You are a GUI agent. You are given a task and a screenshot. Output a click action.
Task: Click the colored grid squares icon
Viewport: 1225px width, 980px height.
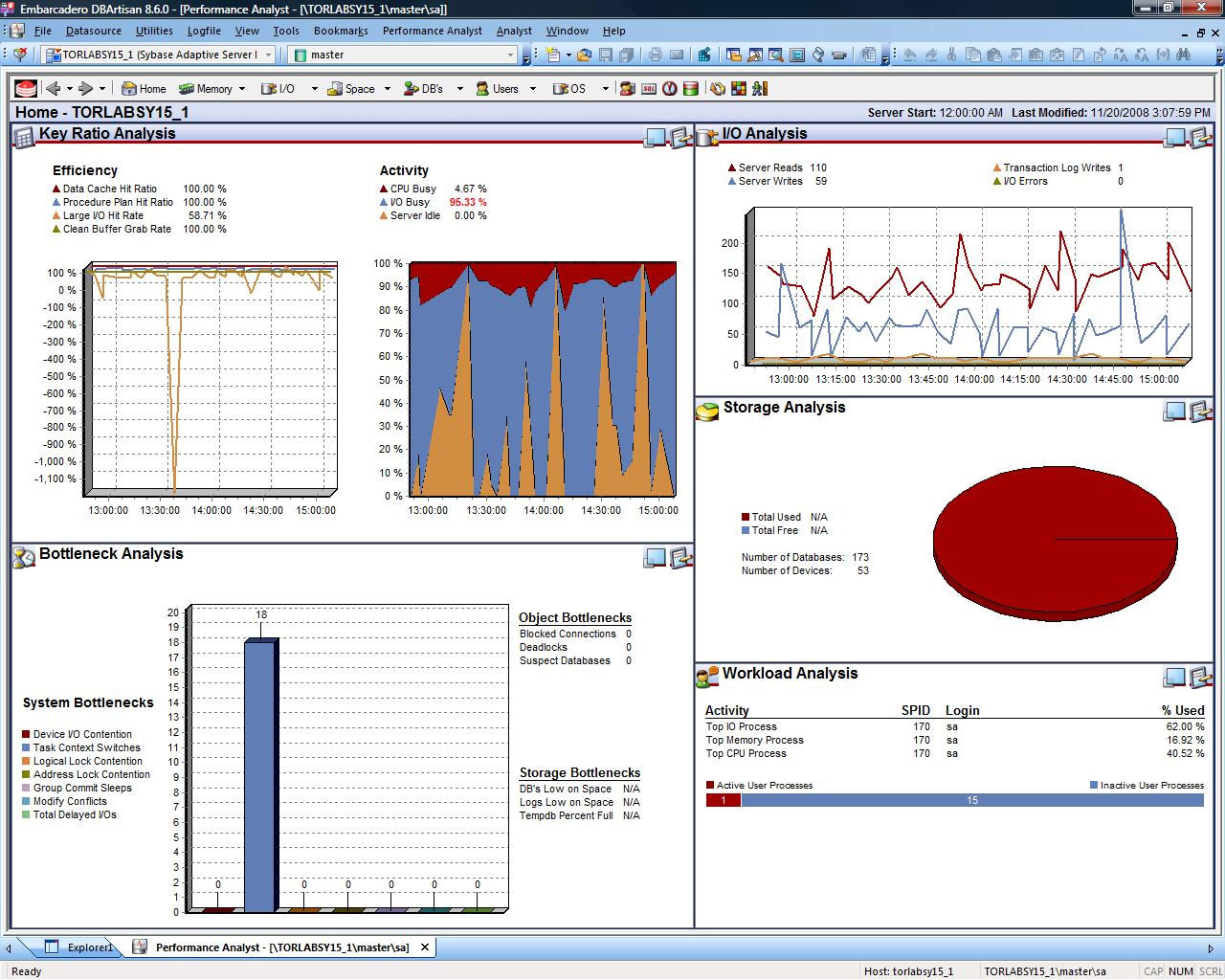point(739,89)
